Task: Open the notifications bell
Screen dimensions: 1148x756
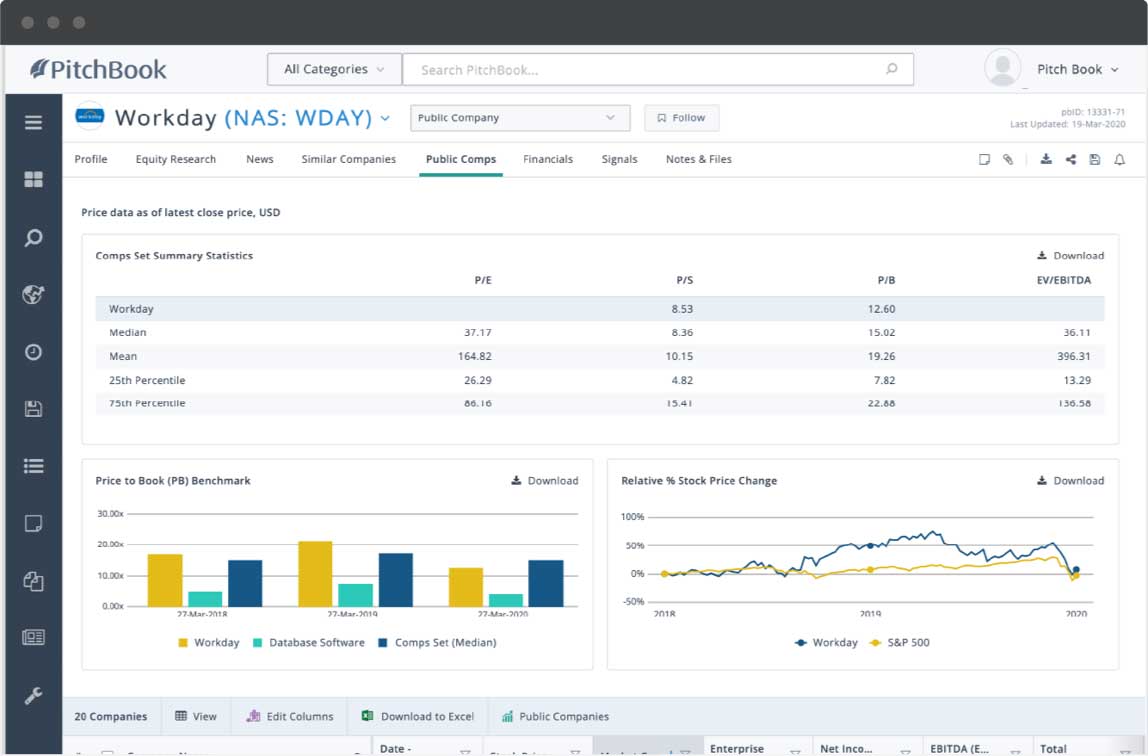Action: 1118,159
